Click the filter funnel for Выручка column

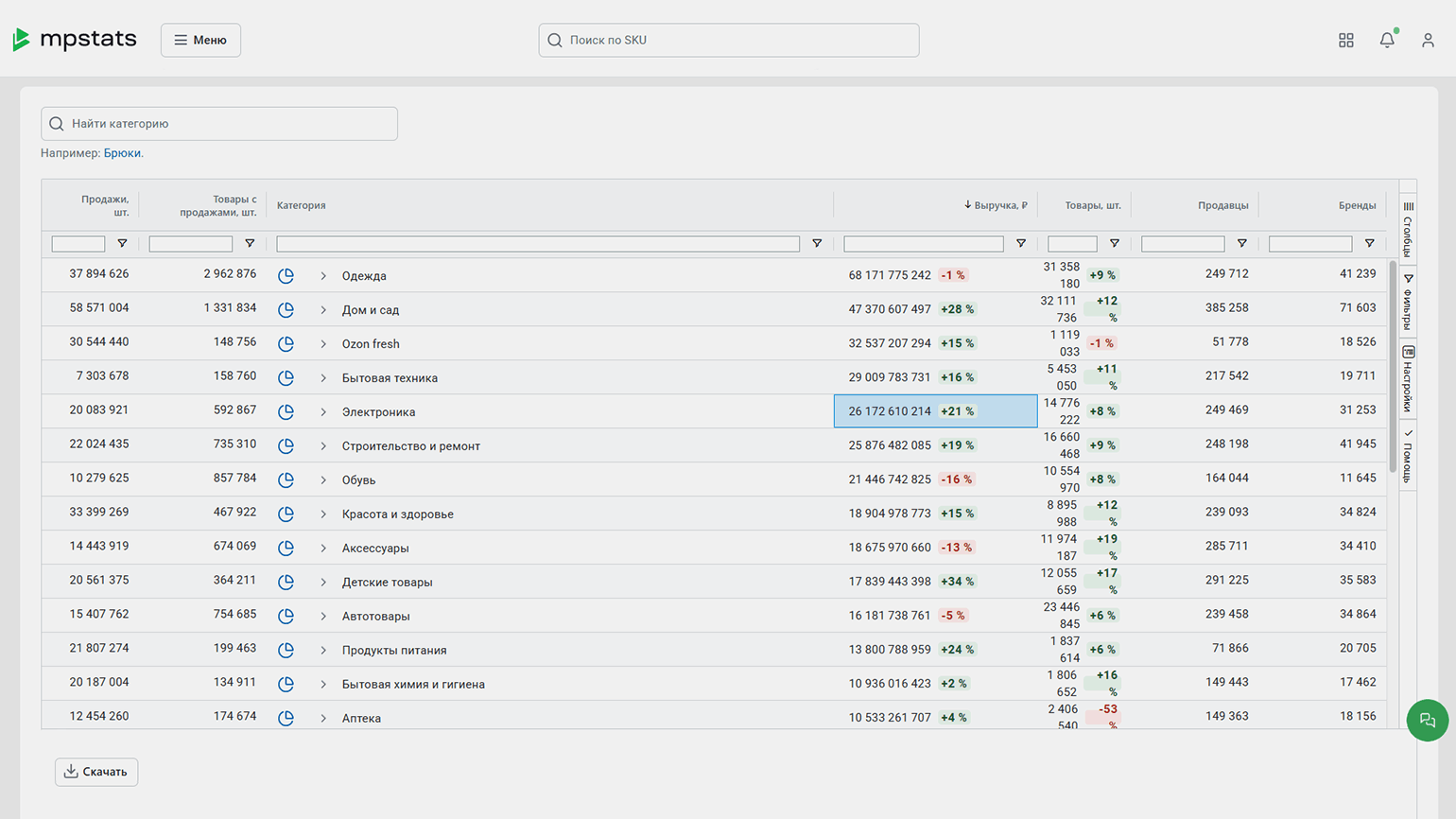1020,244
